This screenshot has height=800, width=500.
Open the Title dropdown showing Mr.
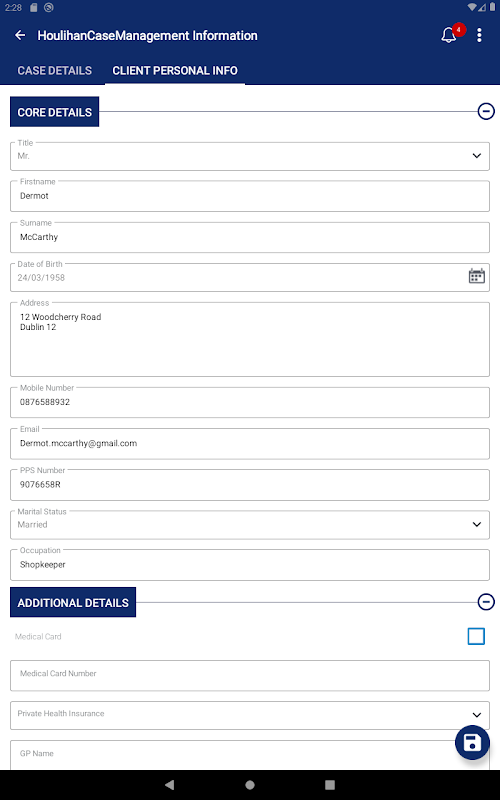tap(250, 156)
